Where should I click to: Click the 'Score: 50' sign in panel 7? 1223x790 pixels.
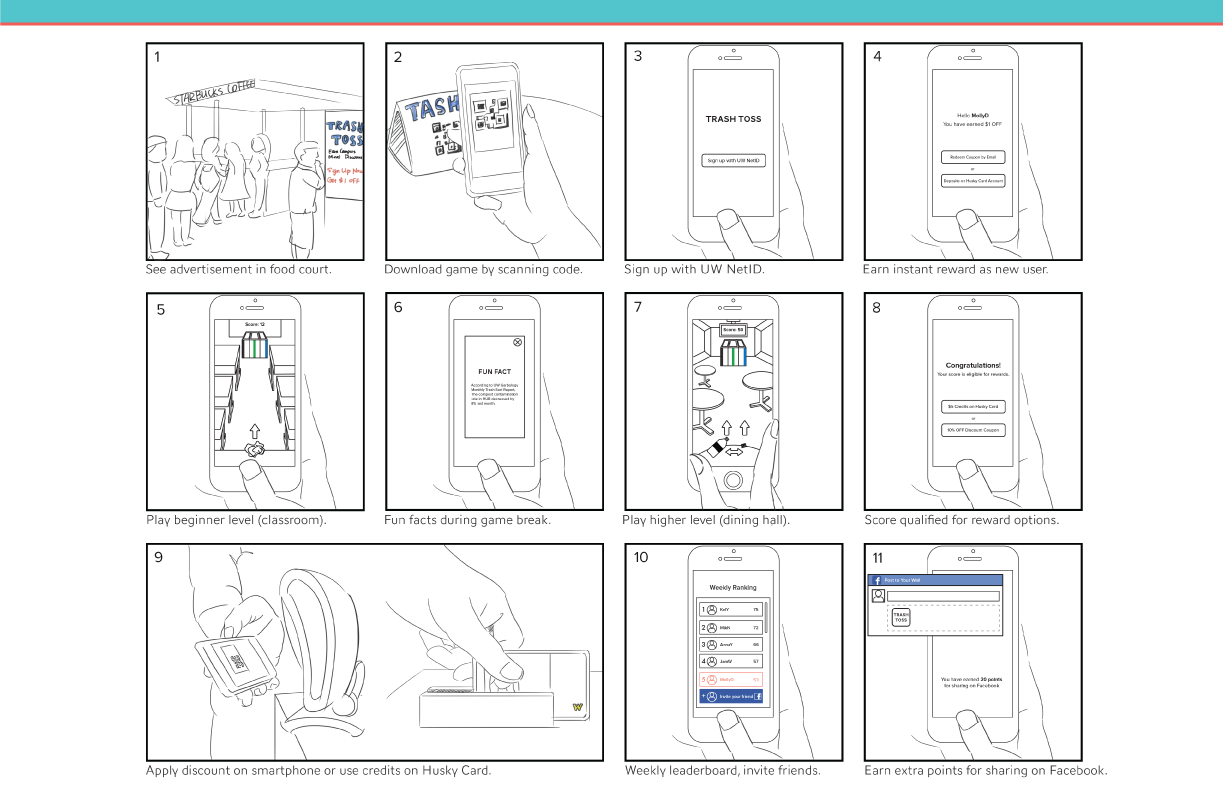point(734,329)
